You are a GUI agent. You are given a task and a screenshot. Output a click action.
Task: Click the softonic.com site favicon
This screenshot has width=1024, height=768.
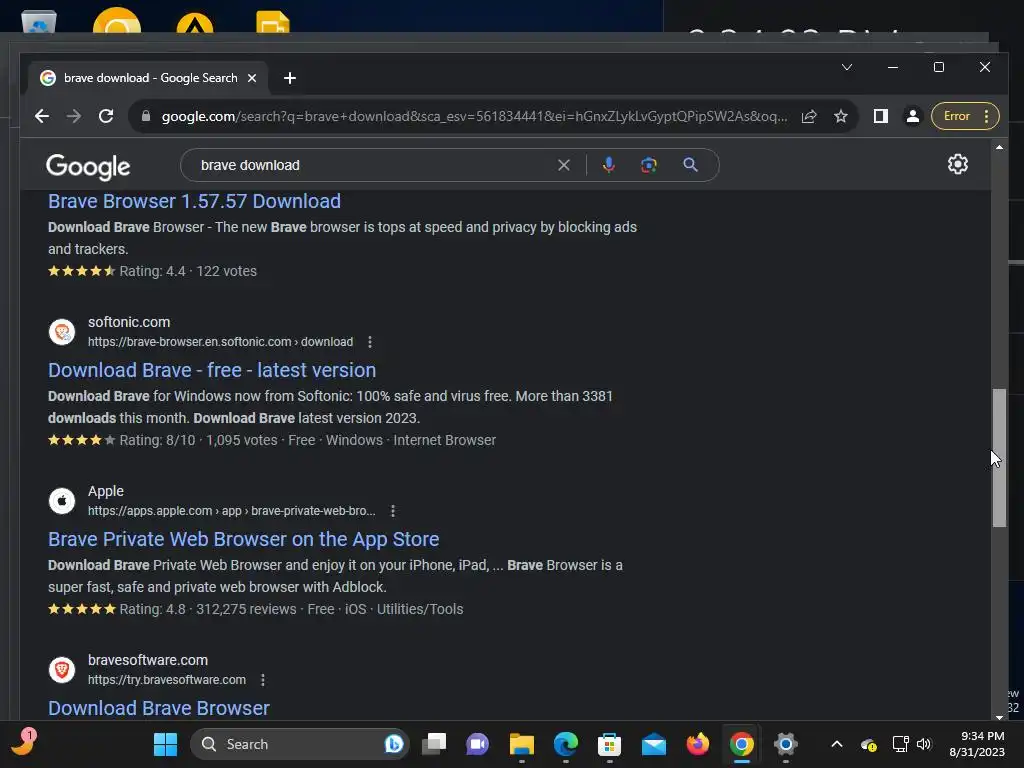62,332
